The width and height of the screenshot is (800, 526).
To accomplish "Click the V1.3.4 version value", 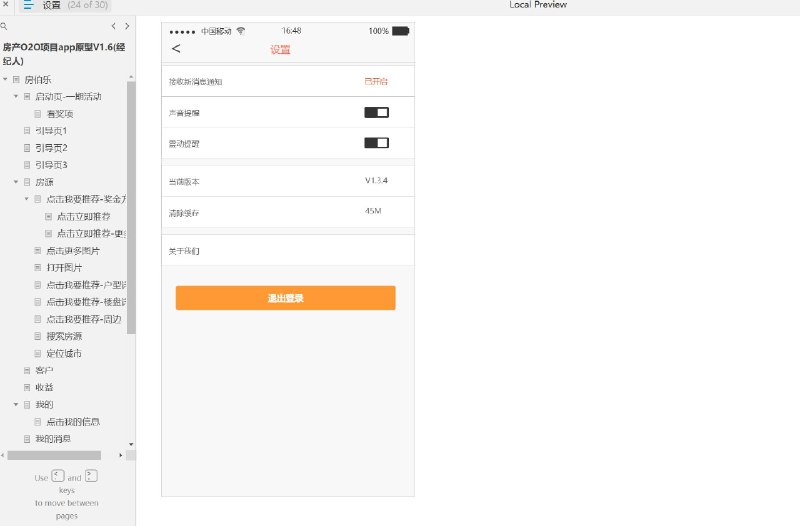I will [x=376, y=180].
